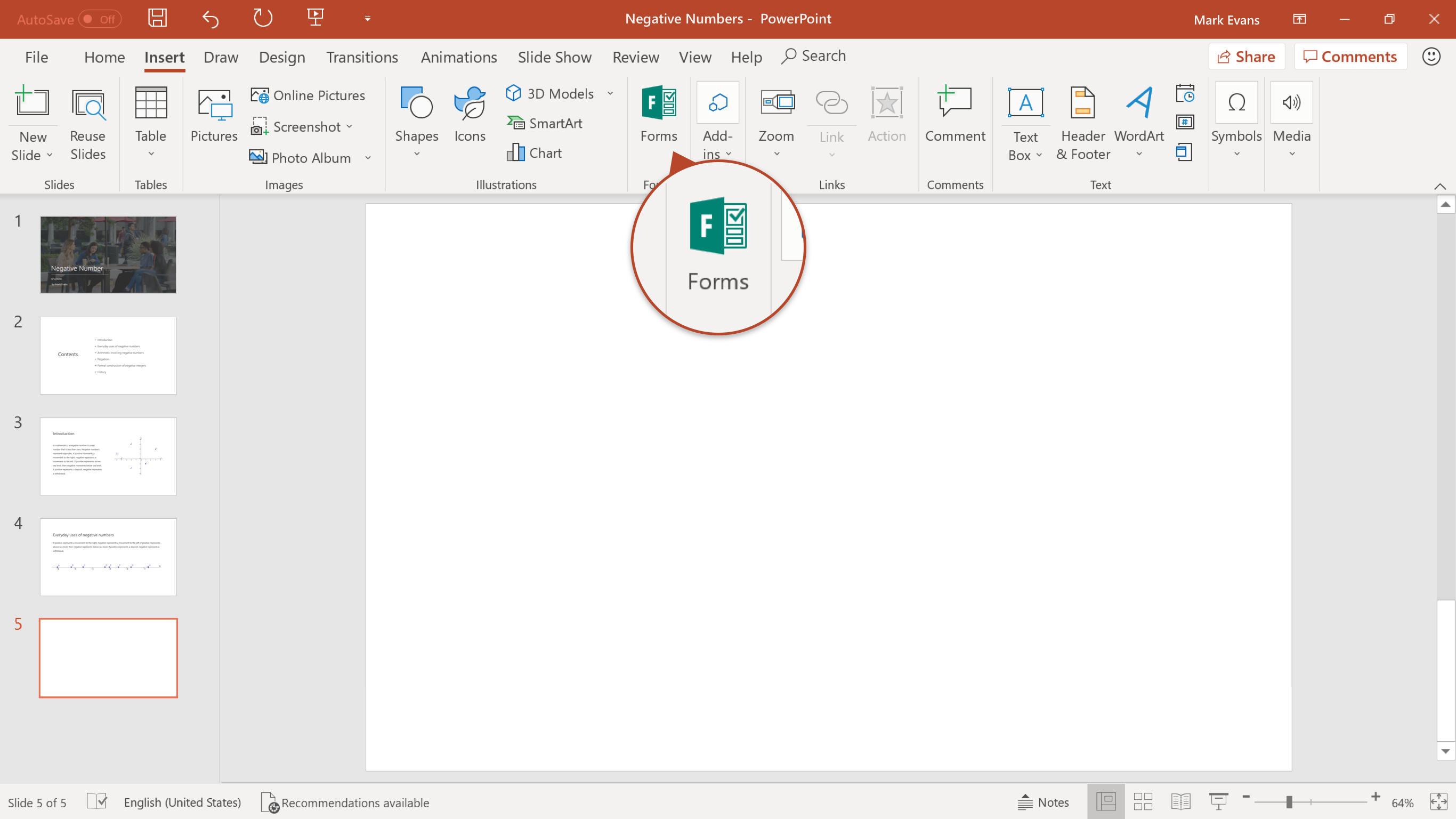Click the Save icon in title bar
This screenshot has height=819, width=1456.
click(x=157, y=19)
